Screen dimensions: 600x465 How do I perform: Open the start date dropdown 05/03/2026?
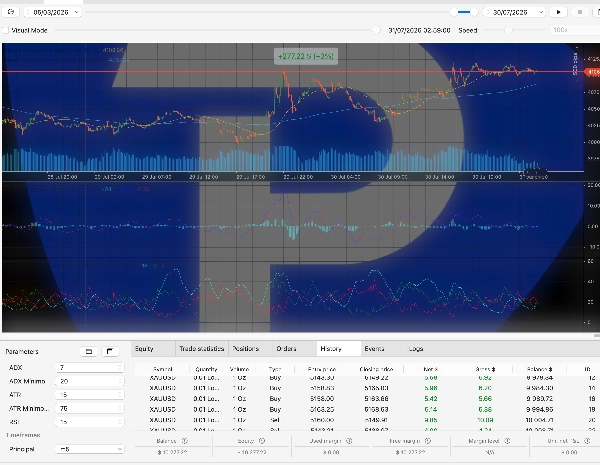[52, 12]
